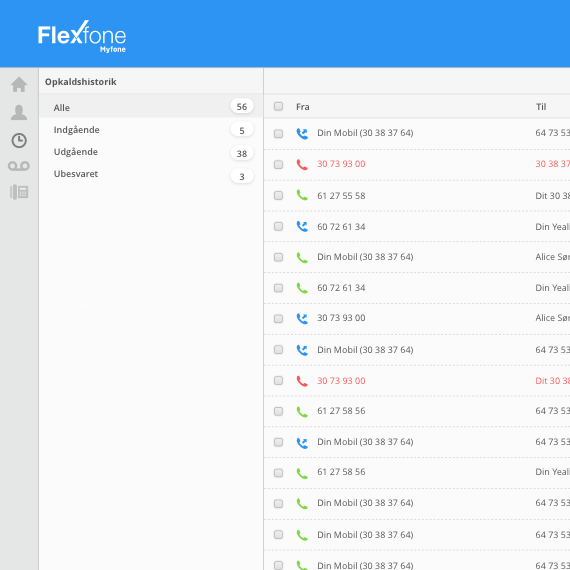Viewport: 570px width, 570px height.
Task: Check the 61 27 58 56 to 64 73 53 row
Action: point(278,411)
